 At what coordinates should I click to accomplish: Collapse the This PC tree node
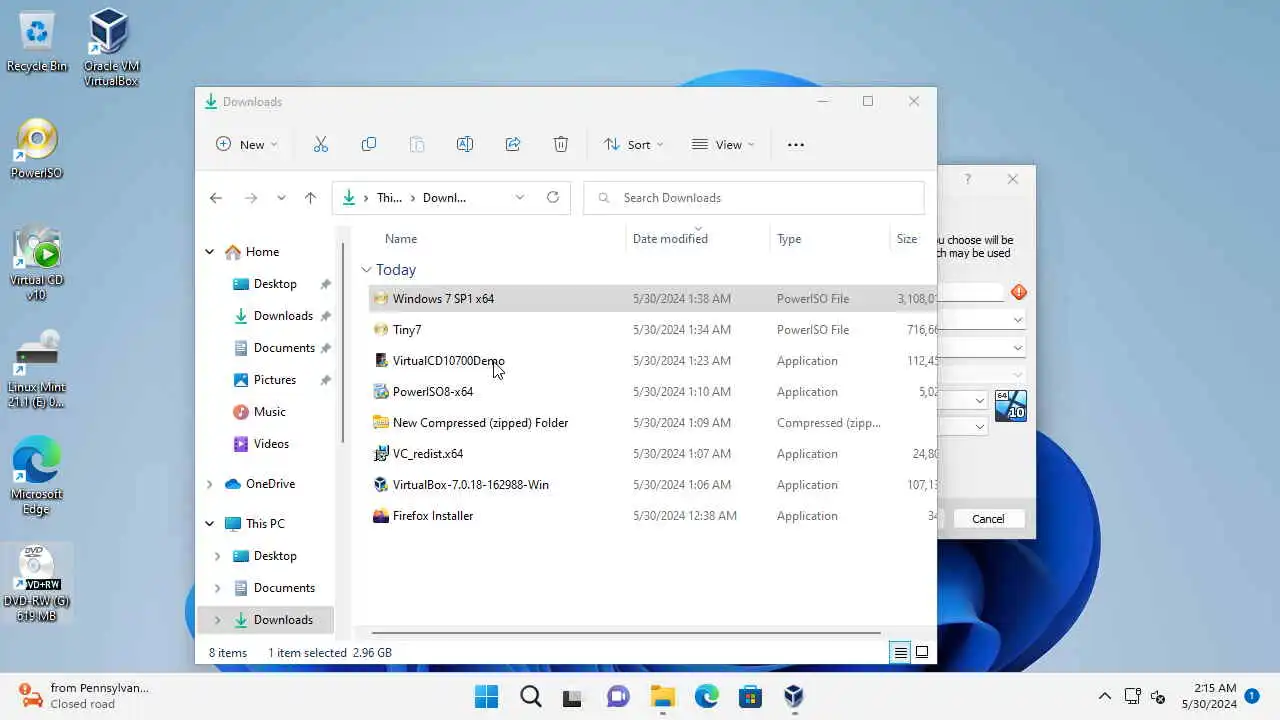point(209,524)
